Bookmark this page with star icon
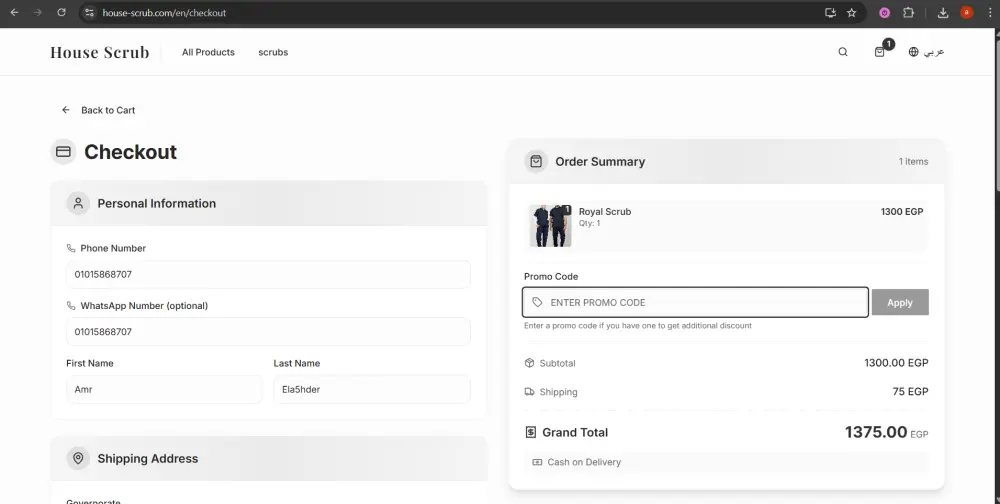The width and height of the screenshot is (1000, 504). click(x=851, y=12)
